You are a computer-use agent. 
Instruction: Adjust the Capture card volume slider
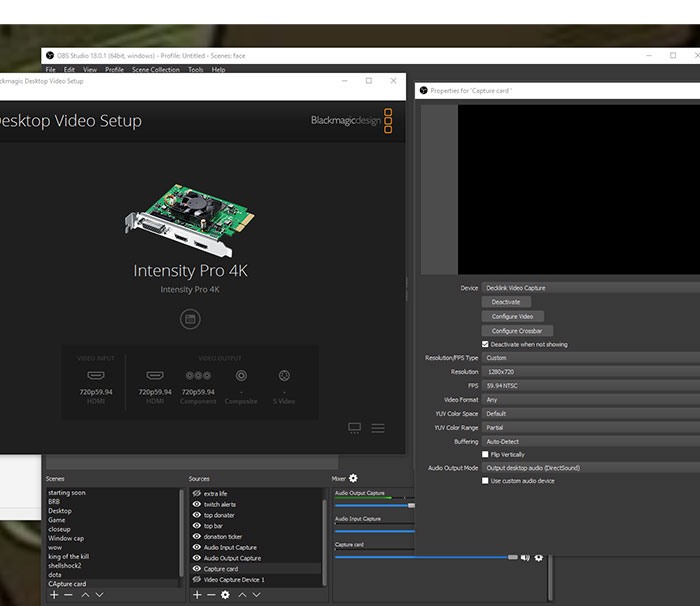tap(426, 557)
